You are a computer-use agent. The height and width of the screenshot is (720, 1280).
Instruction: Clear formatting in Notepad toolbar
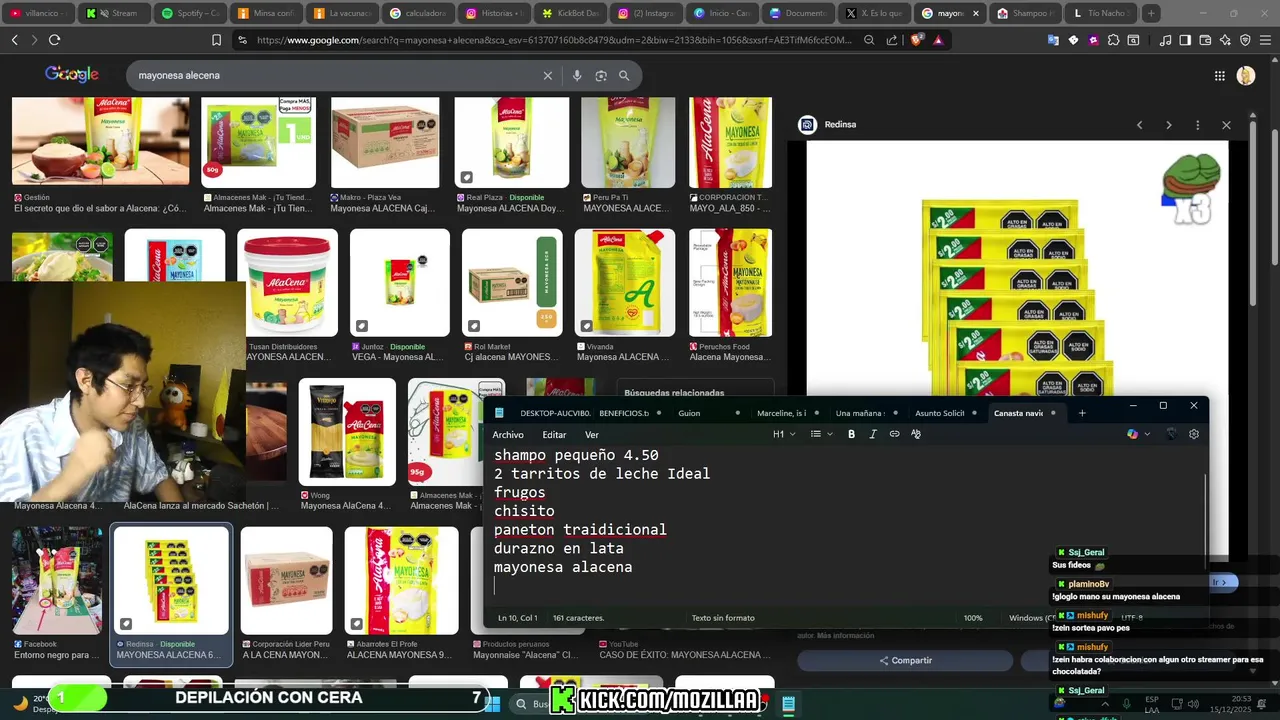(916, 434)
